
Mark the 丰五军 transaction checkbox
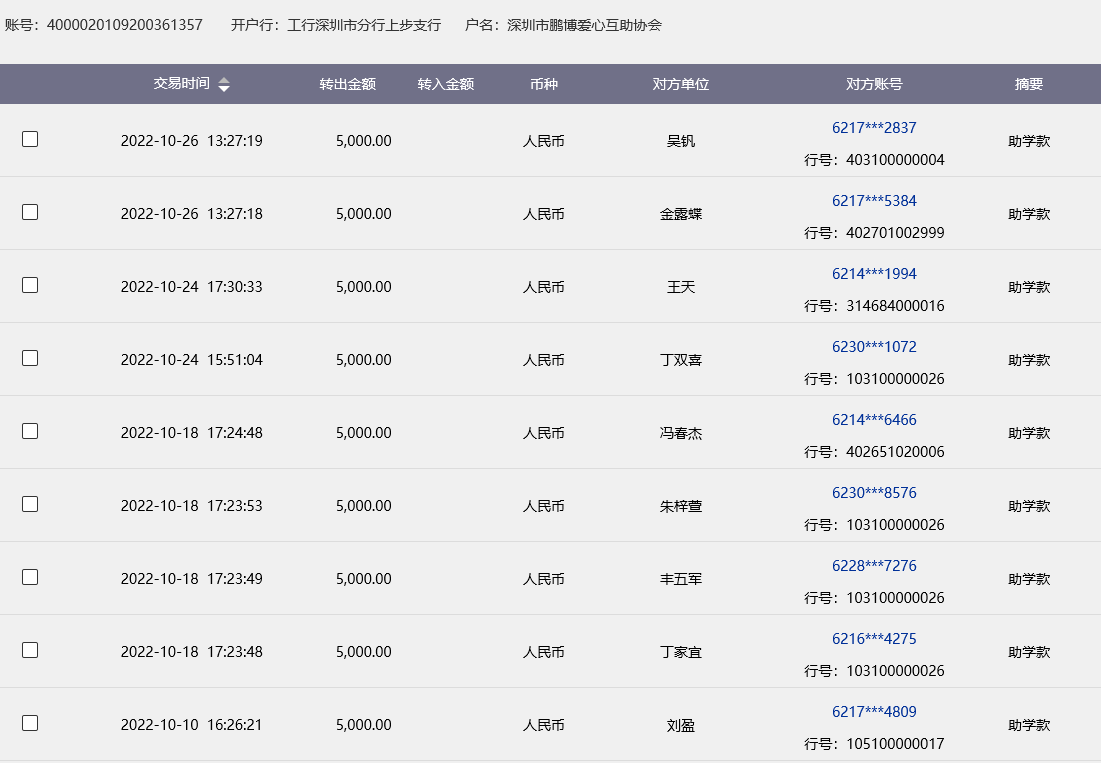coord(30,577)
